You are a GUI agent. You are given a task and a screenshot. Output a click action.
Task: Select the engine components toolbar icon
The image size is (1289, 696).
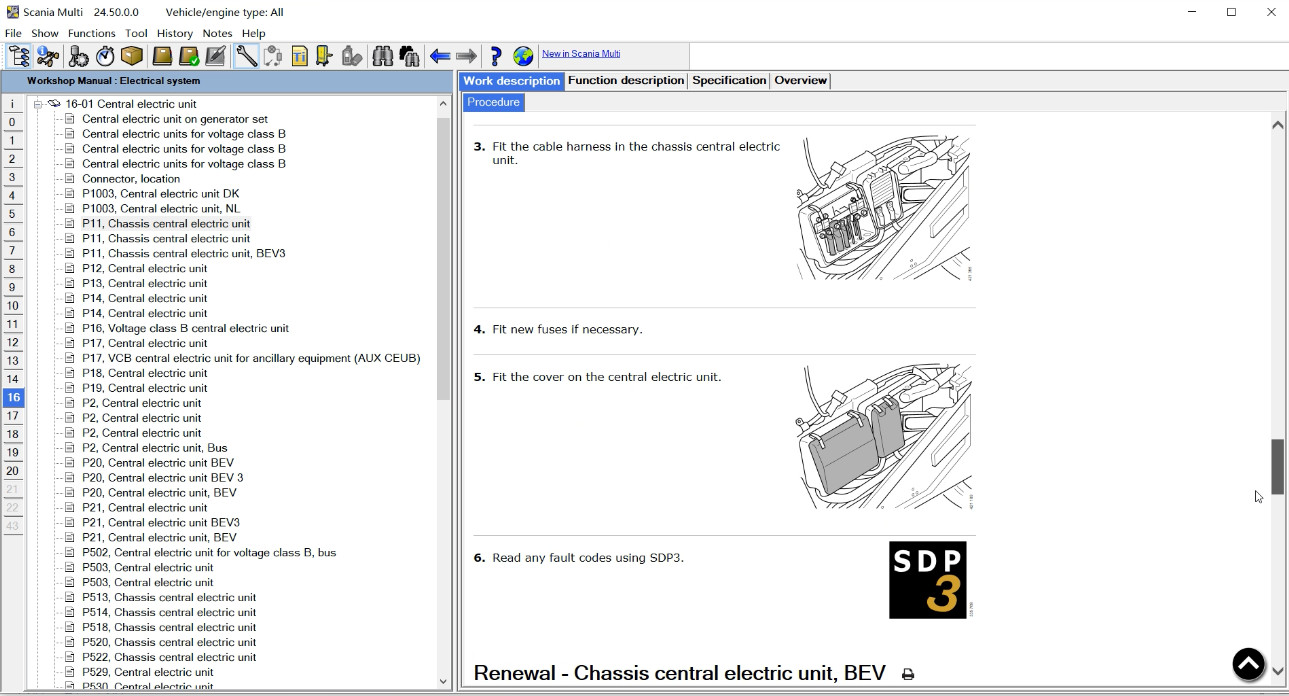[x=79, y=56]
